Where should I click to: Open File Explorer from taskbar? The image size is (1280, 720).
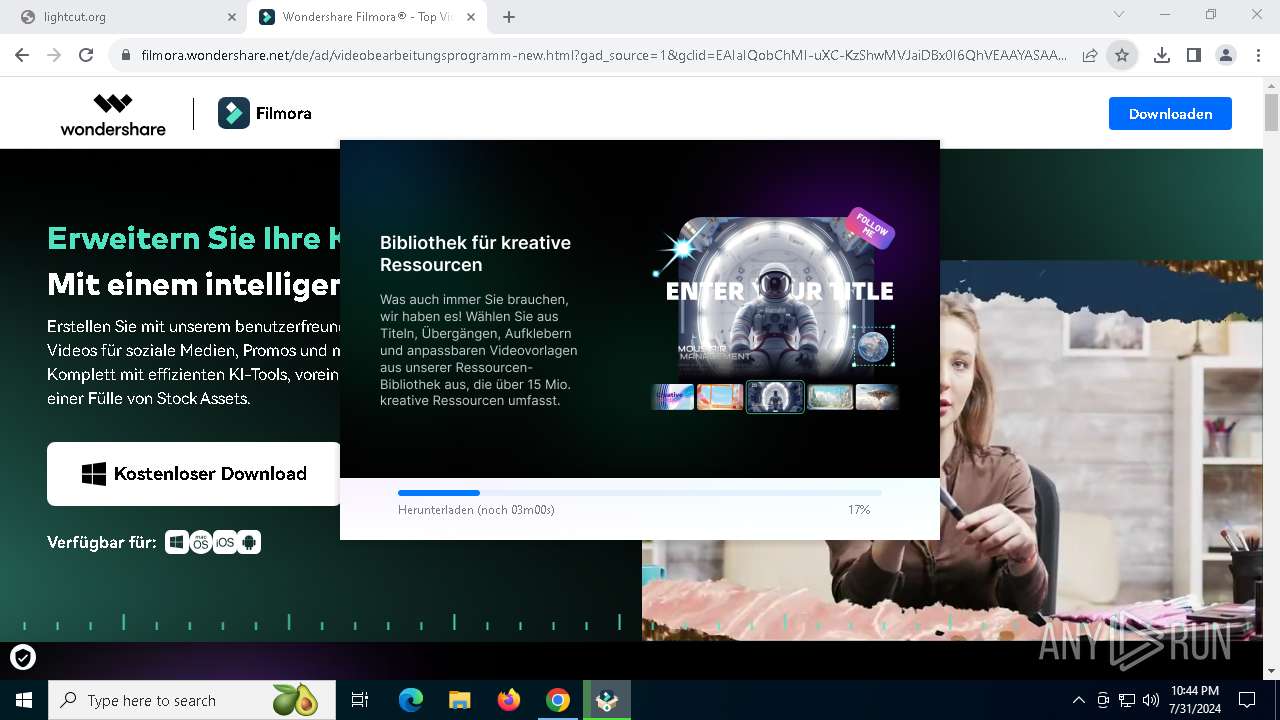[x=459, y=700]
